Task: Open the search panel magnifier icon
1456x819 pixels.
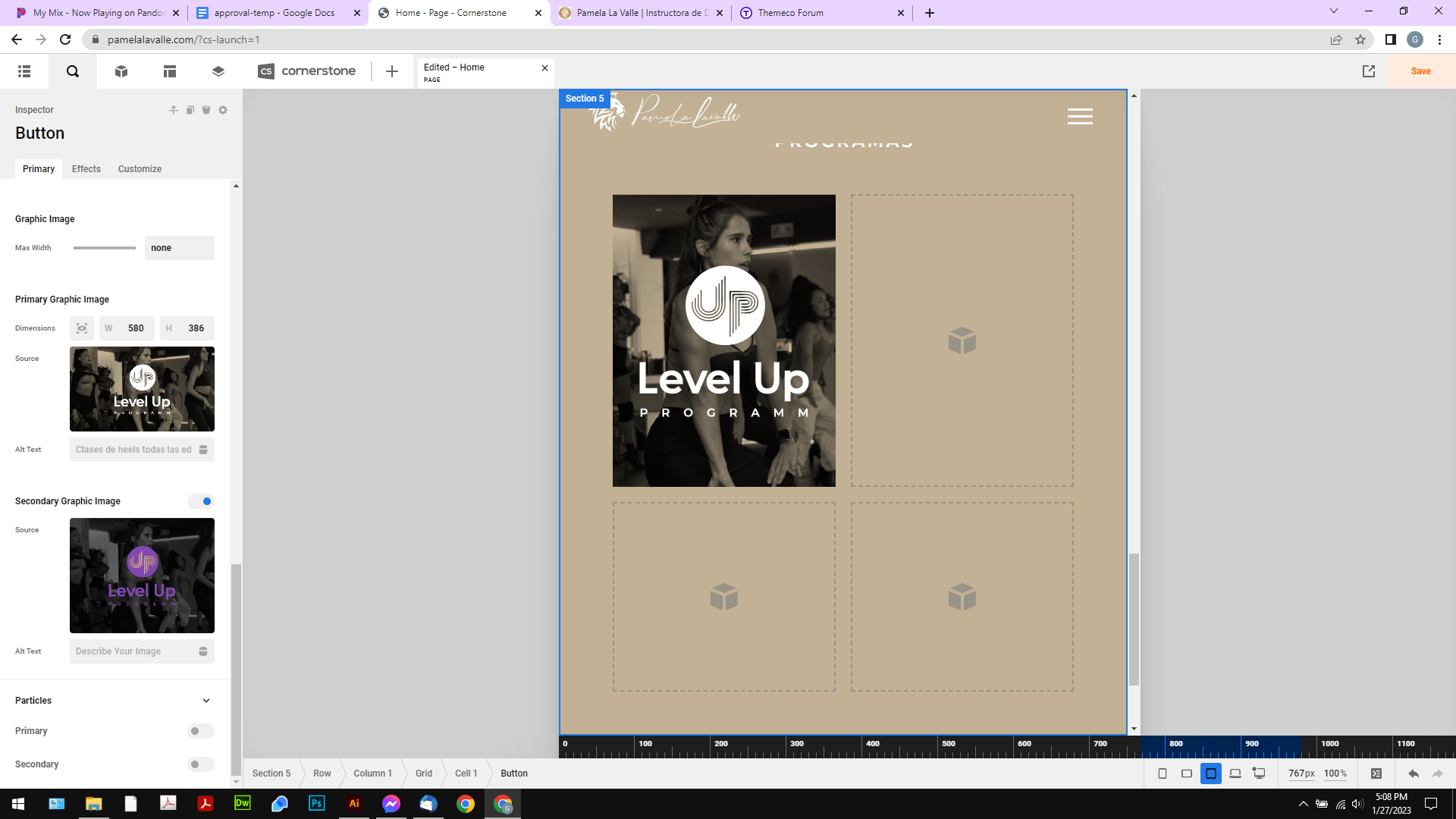Action: [73, 71]
